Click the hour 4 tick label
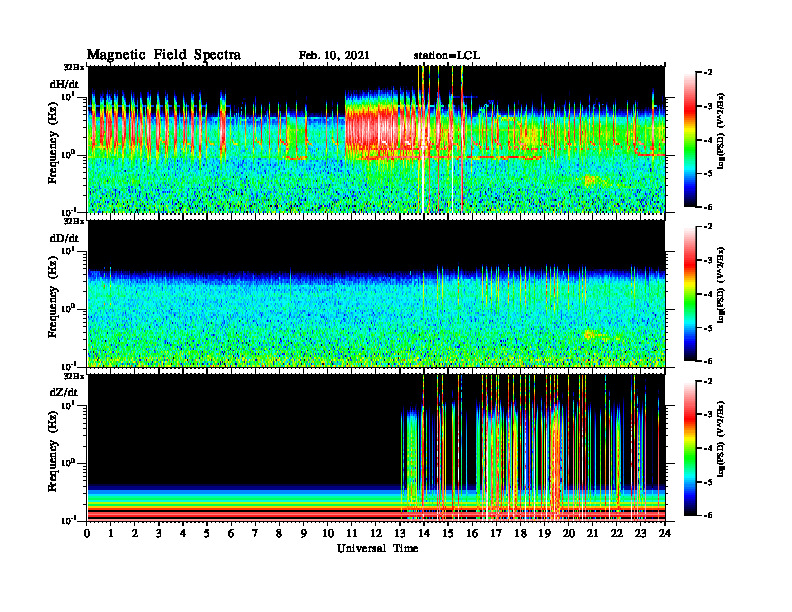 pyautogui.click(x=183, y=533)
